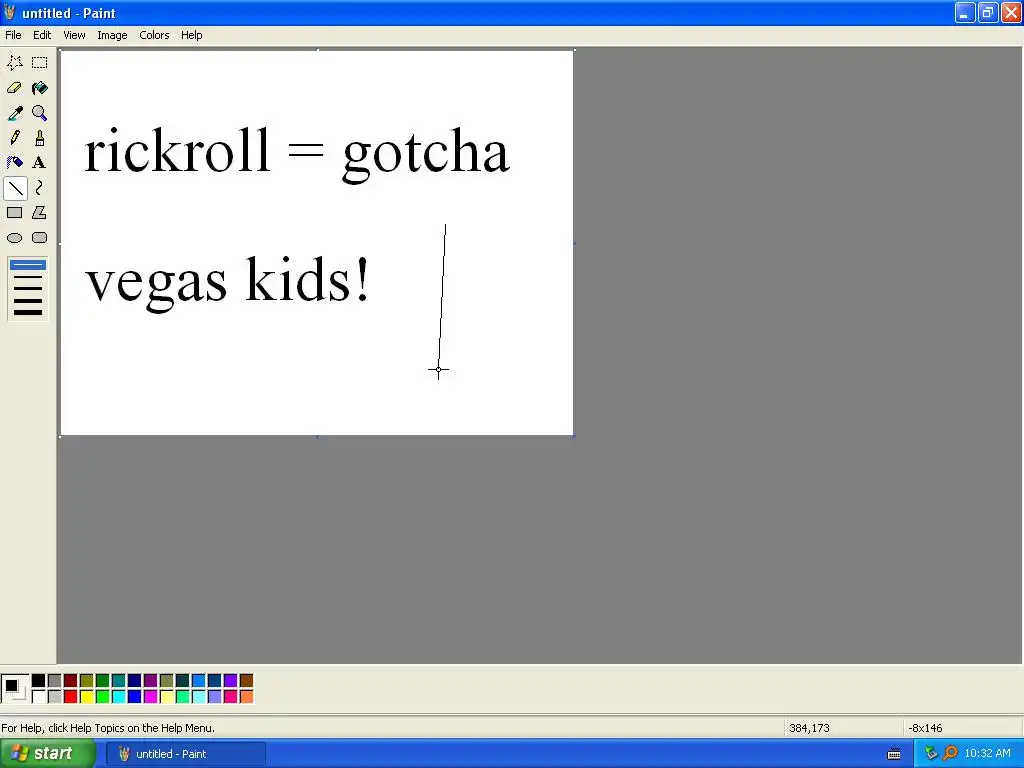This screenshot has height=768, width=1024.
Task: Choose the Pencil tool
Action: 14,138
